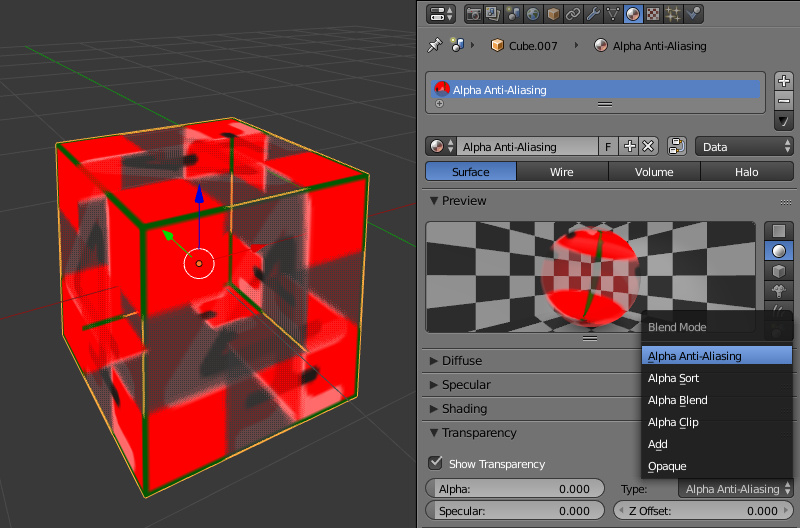Select the Halo material type button
This screenshot has height=528, width=800.
746,172
